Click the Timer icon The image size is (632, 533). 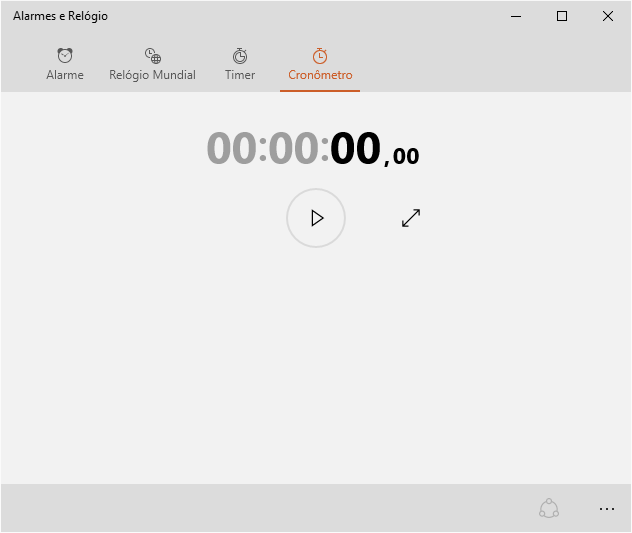[240, 56]
